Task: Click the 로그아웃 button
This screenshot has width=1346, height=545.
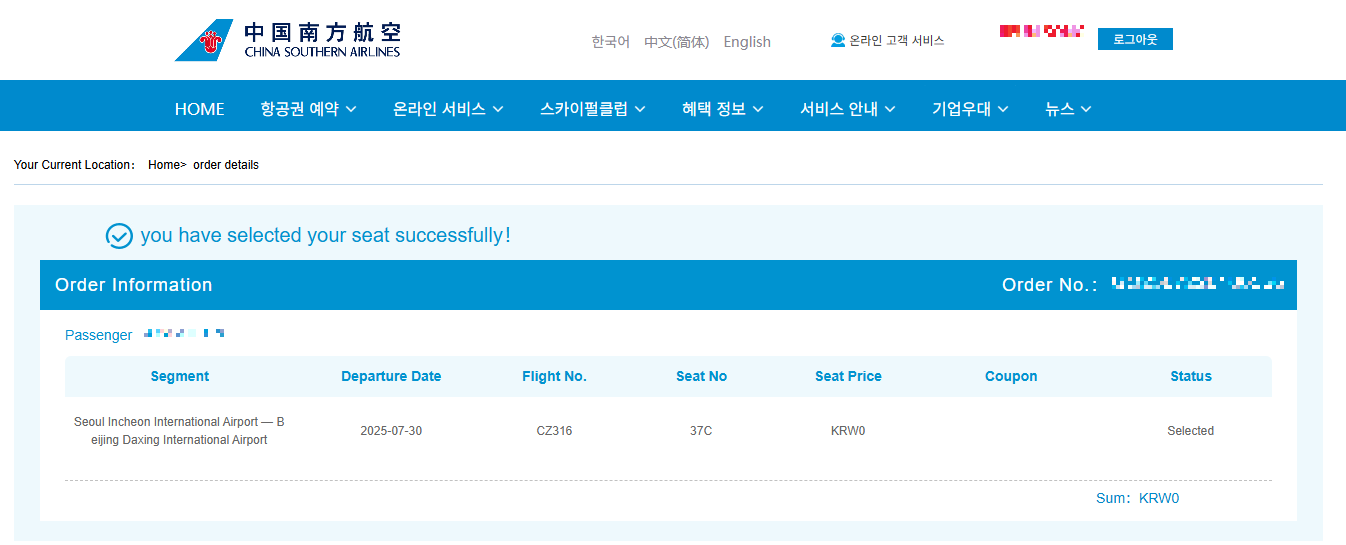Action: click(x=1135, y=39)
